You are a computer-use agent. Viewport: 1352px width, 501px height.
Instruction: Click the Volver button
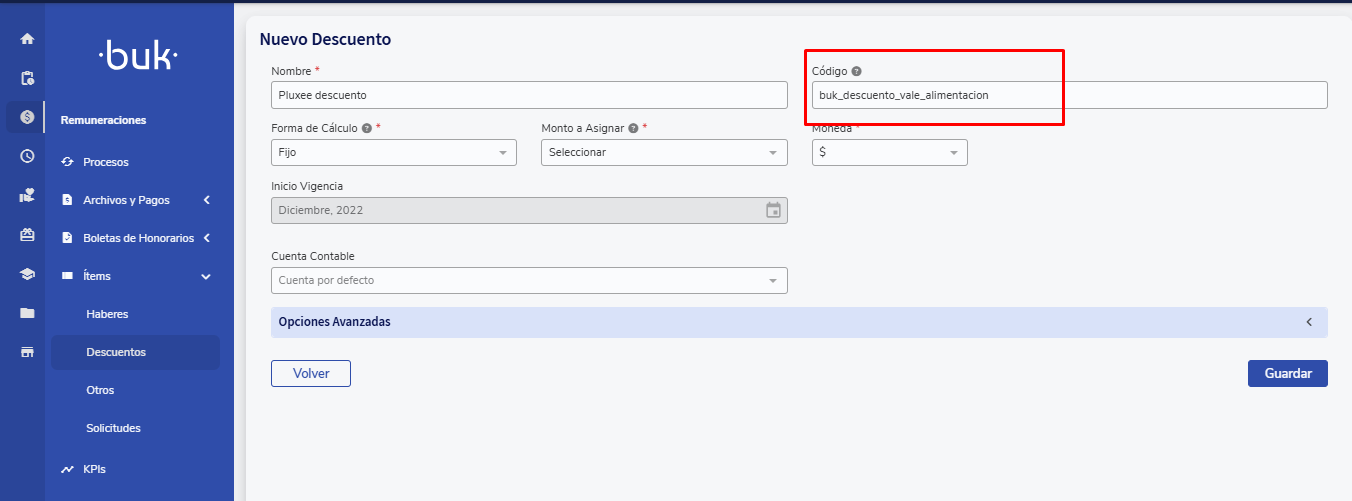click(311, 373)
